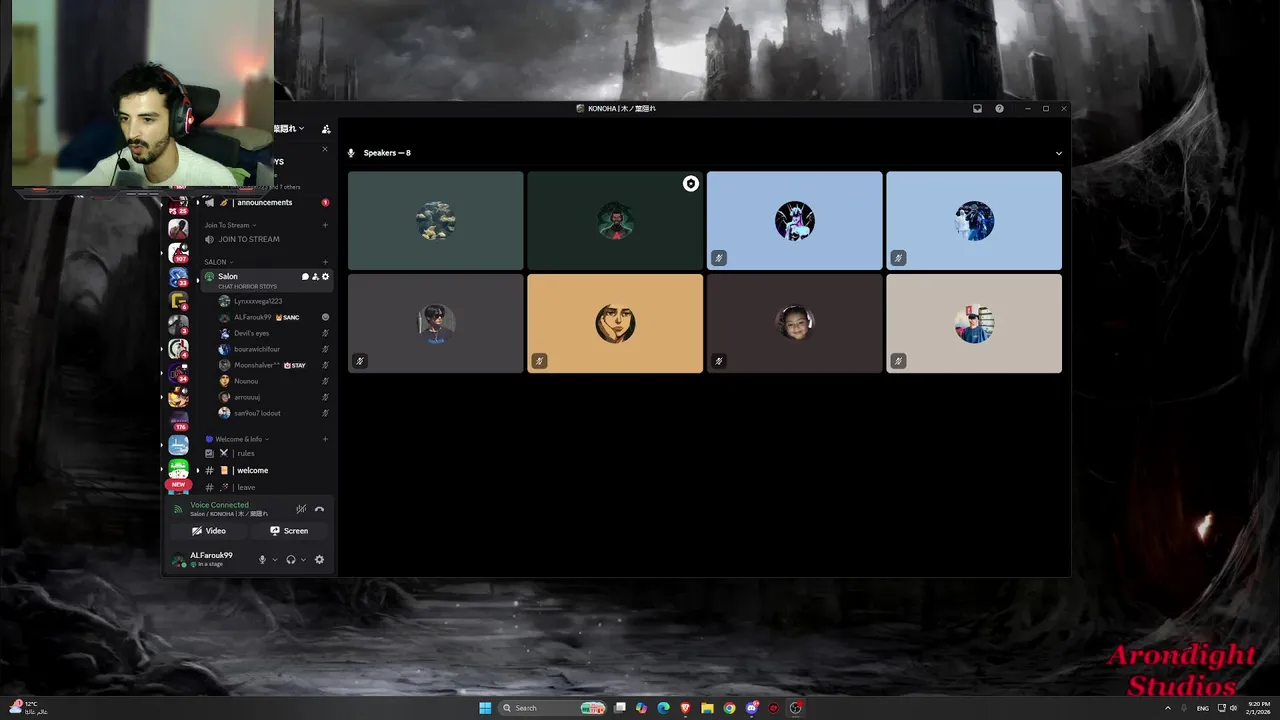Open server icon with 33 badge
Image resolution: width=1280 pixels, height=720 pixels.
[178, 277]
